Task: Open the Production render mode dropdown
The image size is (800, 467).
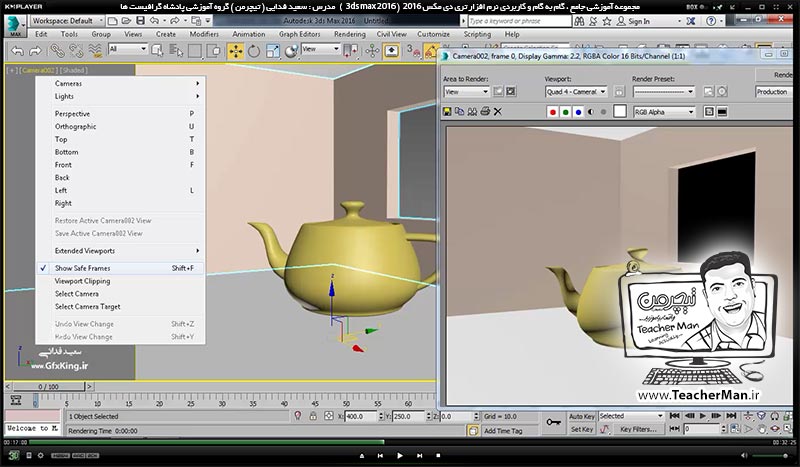Action: point(773,92)
